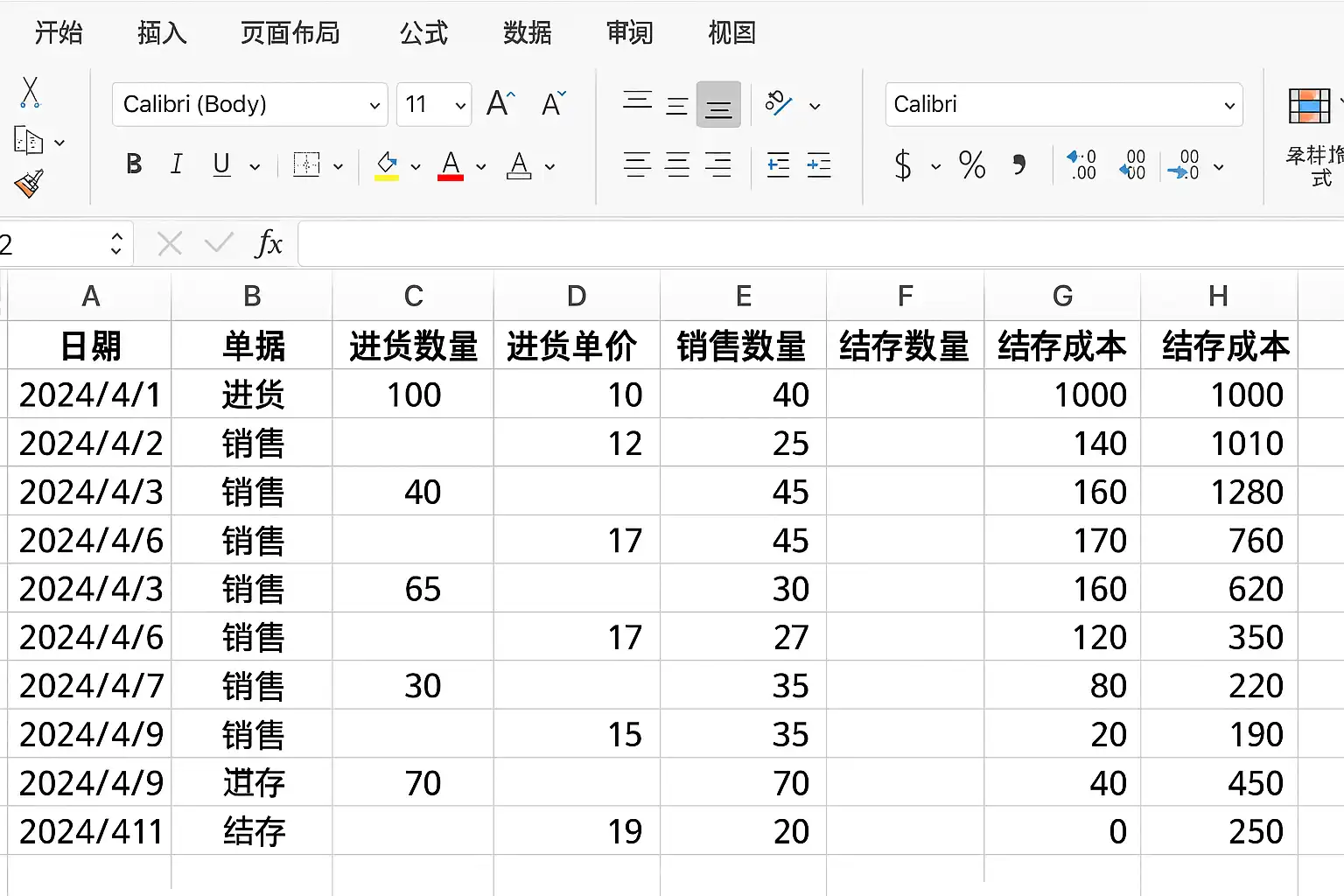Open the Calibri (Body) font dropdown

[250, 105]
